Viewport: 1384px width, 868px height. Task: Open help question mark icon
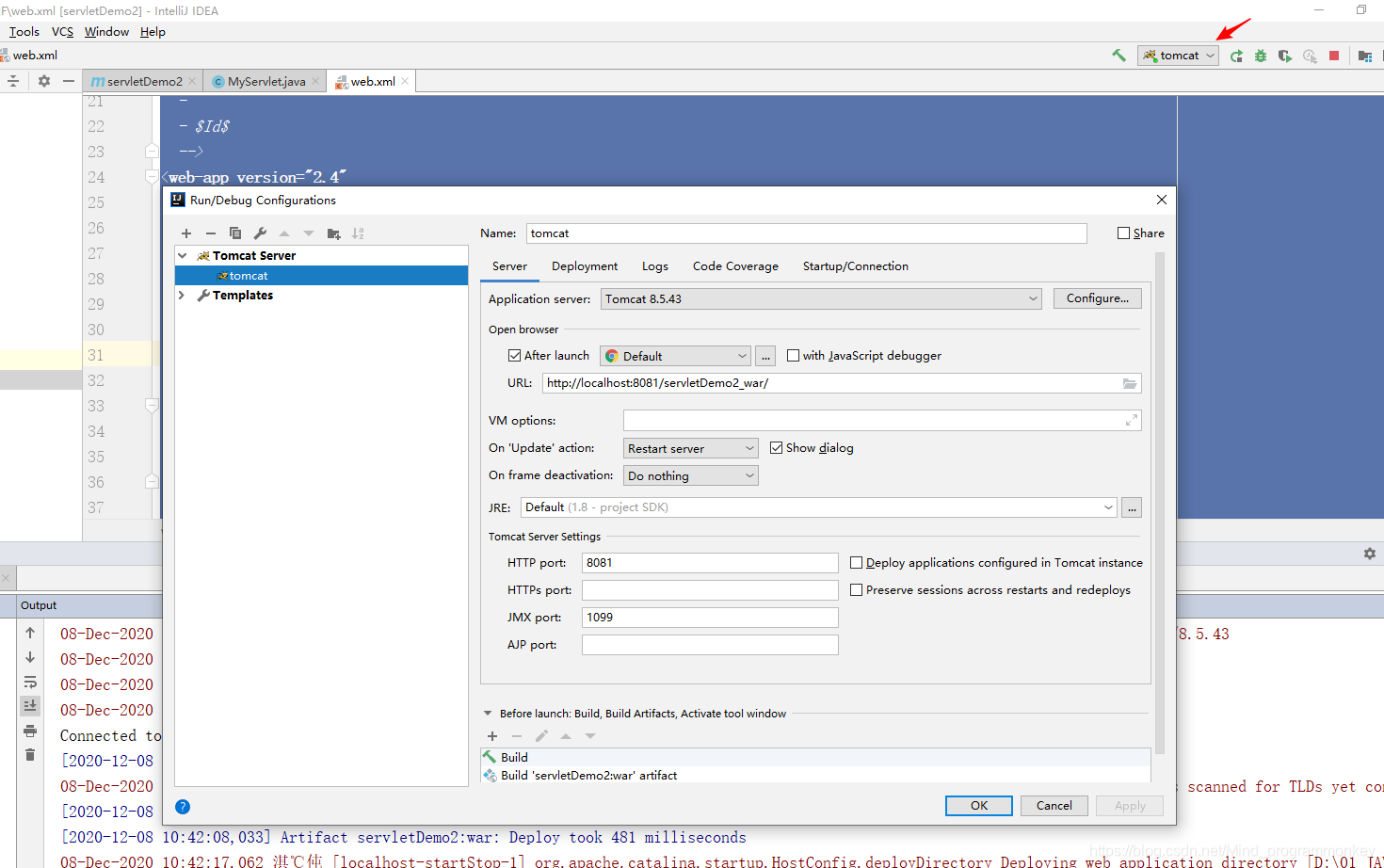click(x=183, y=807)
